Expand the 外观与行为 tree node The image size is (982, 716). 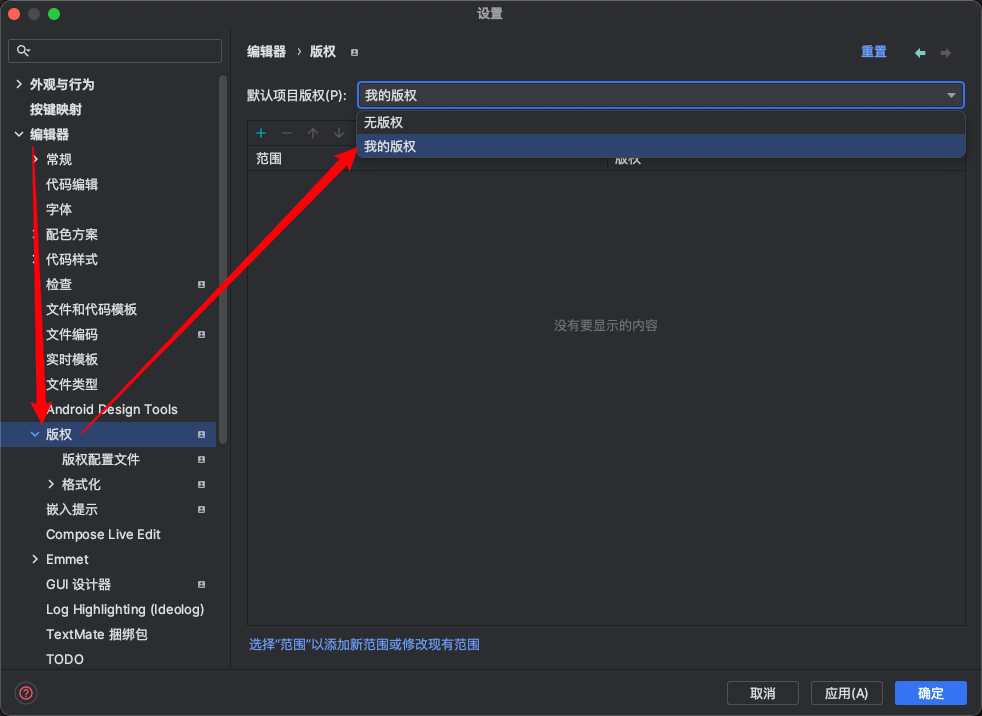(19, 85)
